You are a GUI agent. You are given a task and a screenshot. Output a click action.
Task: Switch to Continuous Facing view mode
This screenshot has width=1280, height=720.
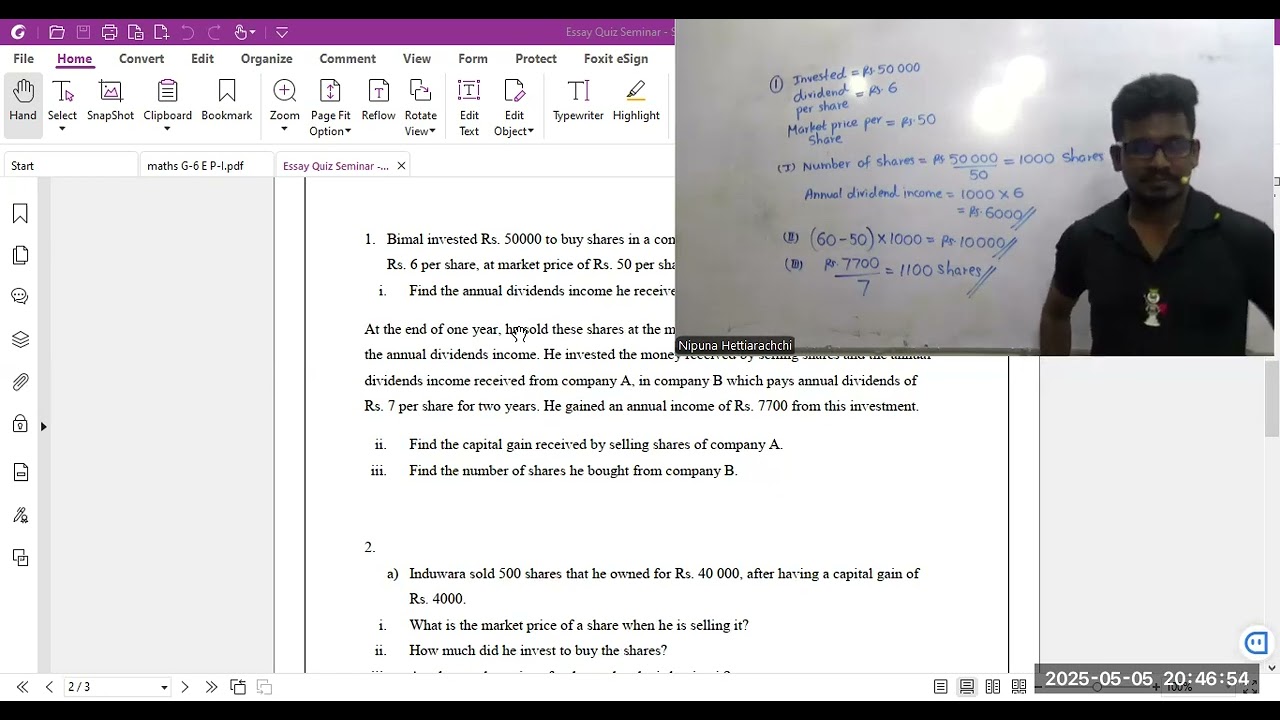tap(1019, 687)
